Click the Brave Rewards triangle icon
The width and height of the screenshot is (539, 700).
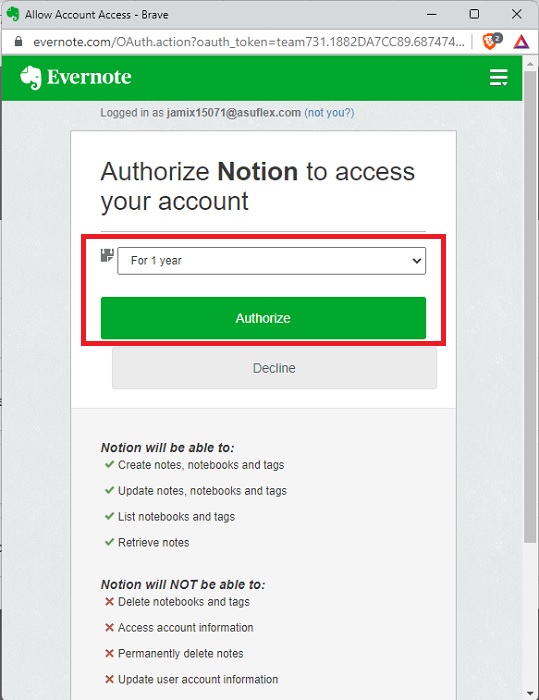click(x=521, y=42)
